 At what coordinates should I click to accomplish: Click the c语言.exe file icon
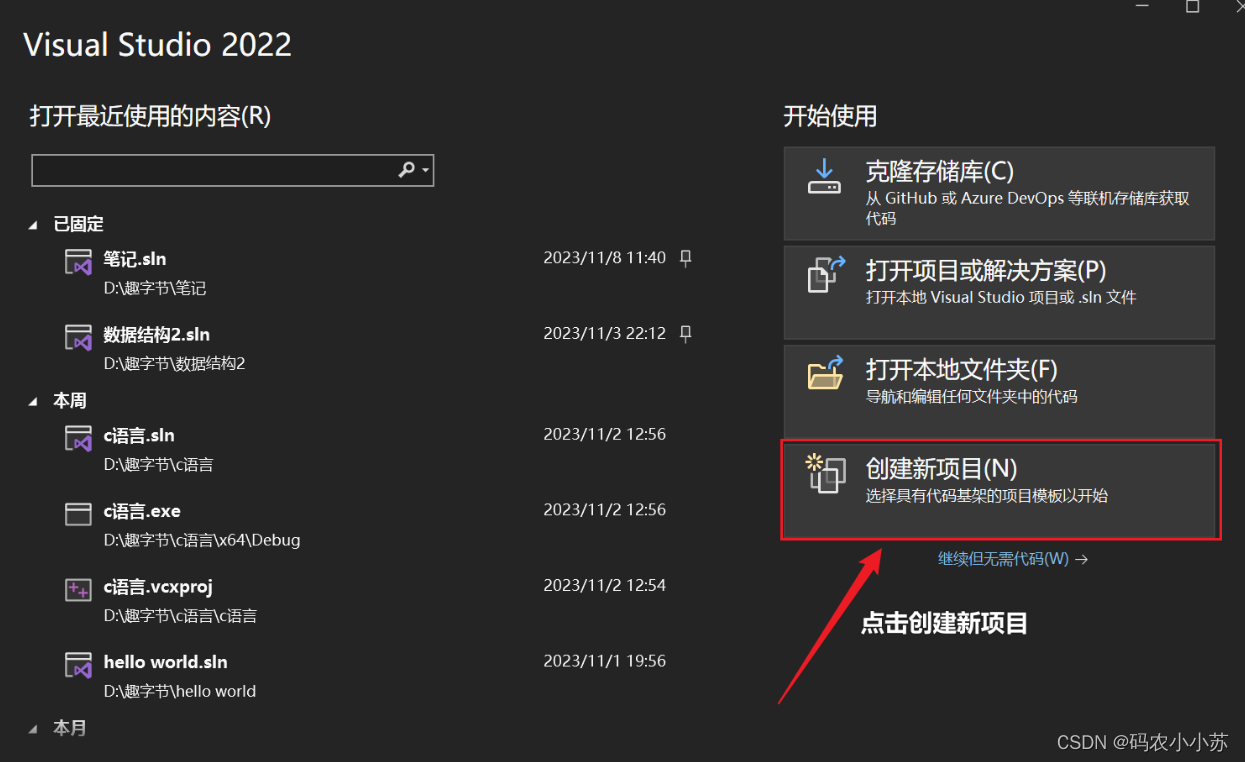(78, 514)
